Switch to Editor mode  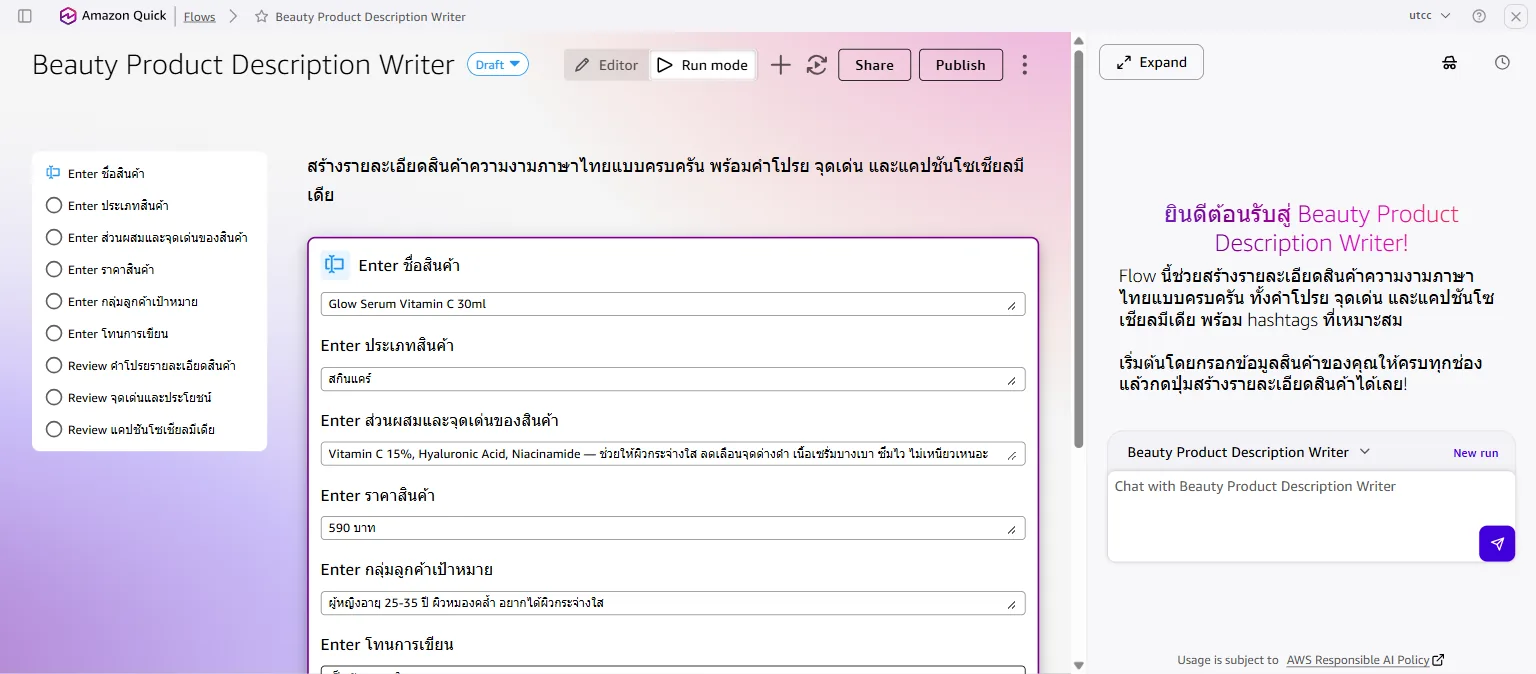tap(607, 65)
